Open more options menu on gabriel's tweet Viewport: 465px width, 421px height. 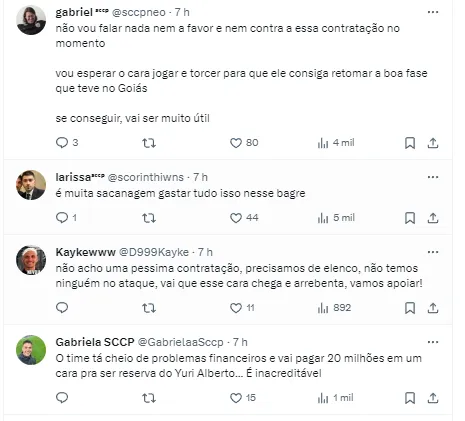pyautogui.click(x=433, y=12)
